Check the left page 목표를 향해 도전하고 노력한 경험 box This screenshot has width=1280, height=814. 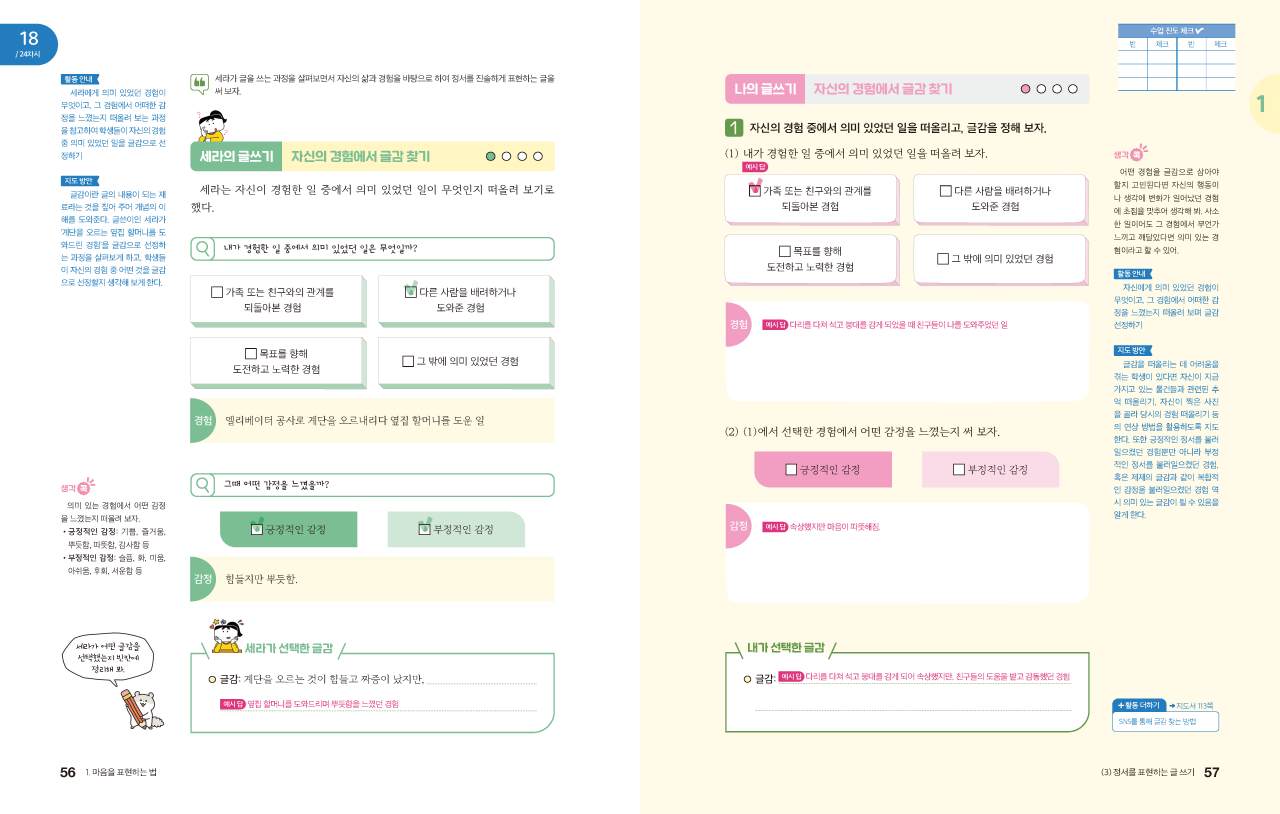point(251,354)
